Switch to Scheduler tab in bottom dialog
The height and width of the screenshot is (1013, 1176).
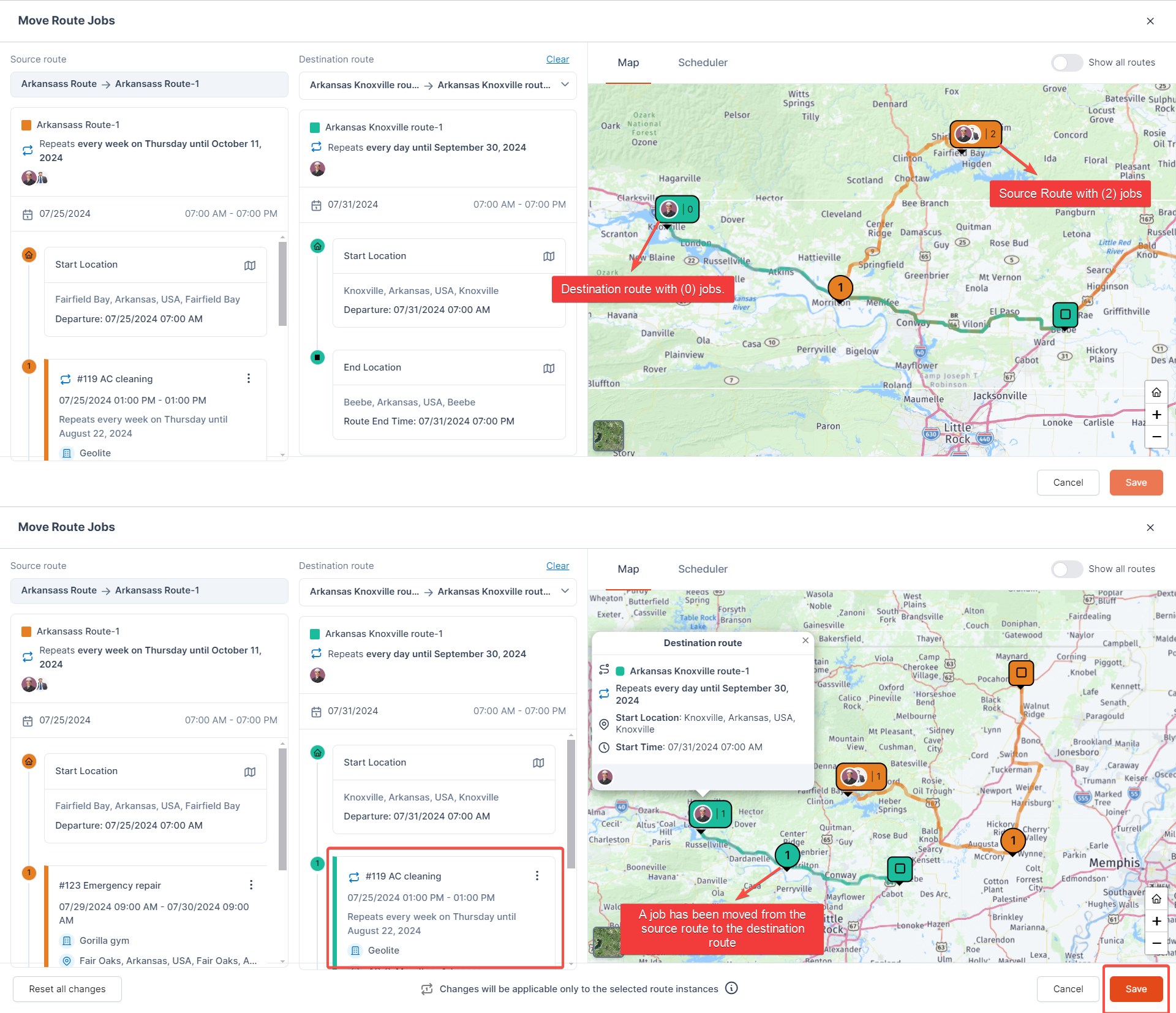(x=703, y=569)
